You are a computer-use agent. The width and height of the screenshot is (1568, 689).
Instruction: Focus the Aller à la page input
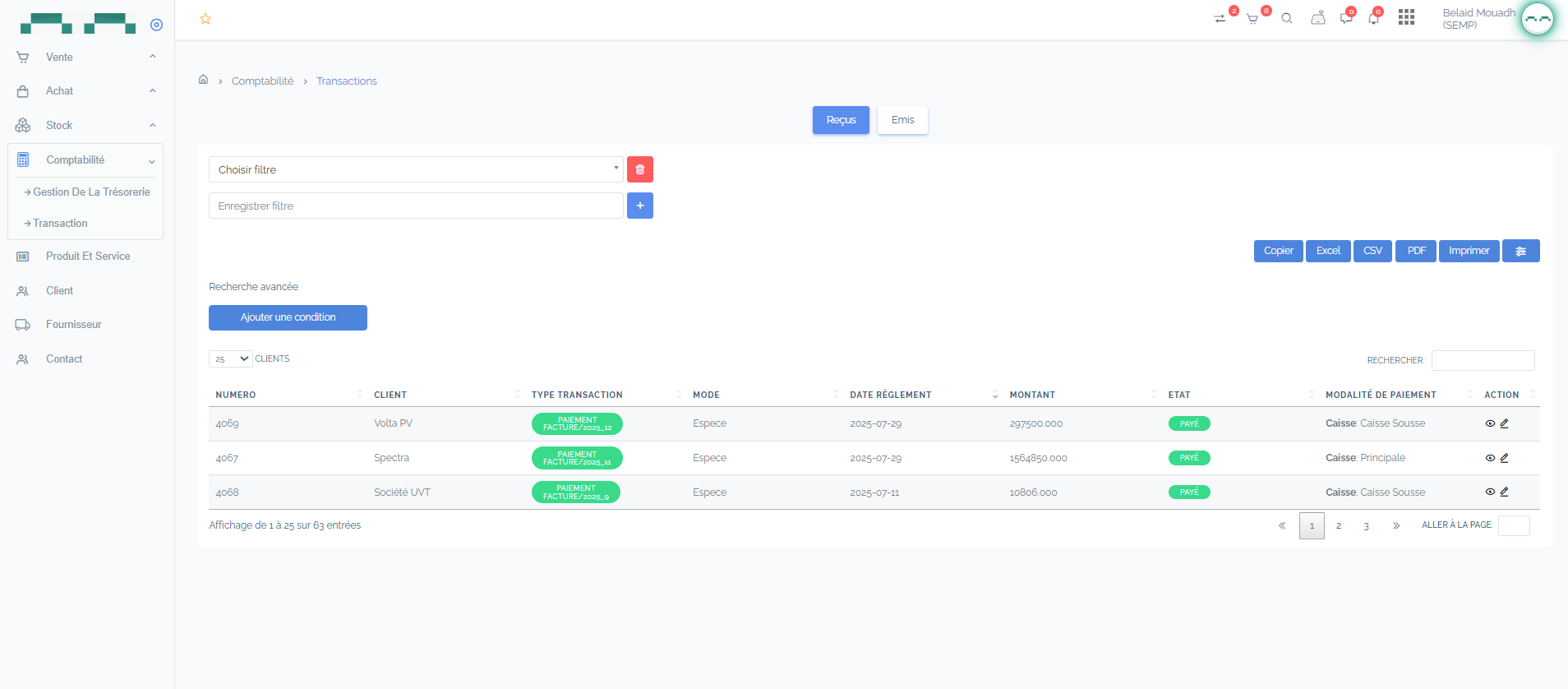(x=1514, y=525)
